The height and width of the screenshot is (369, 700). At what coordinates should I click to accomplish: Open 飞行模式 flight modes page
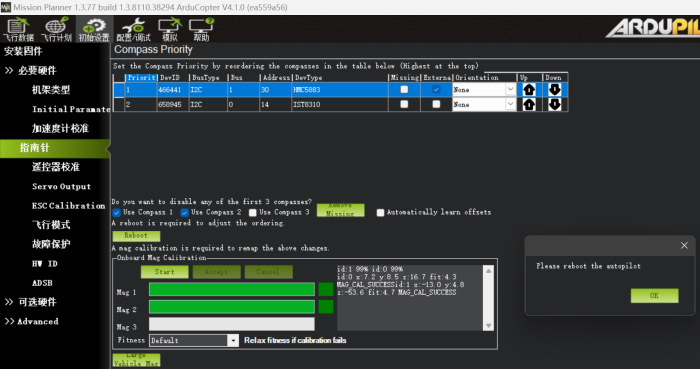pyautogui.click(x=51, y=225)
